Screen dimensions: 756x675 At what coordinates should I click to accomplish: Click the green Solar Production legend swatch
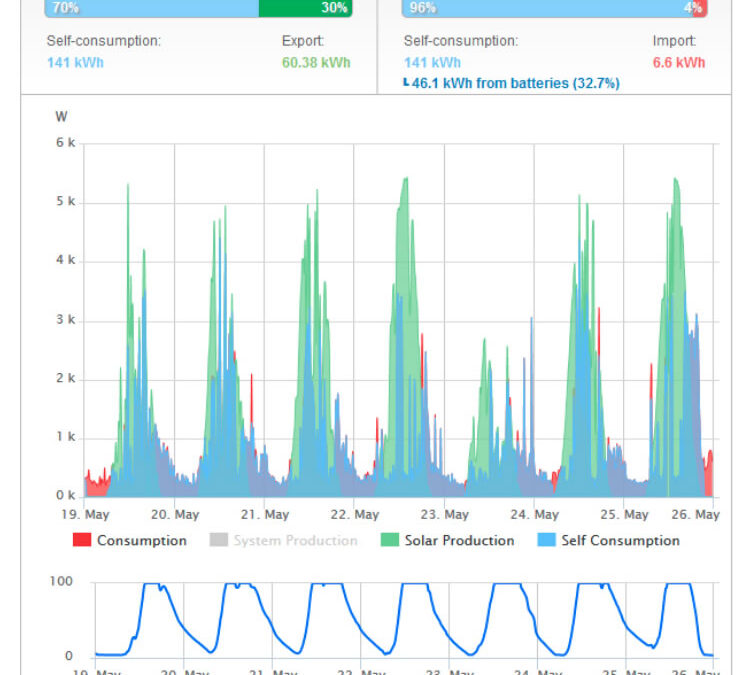(x=390, y=541)
